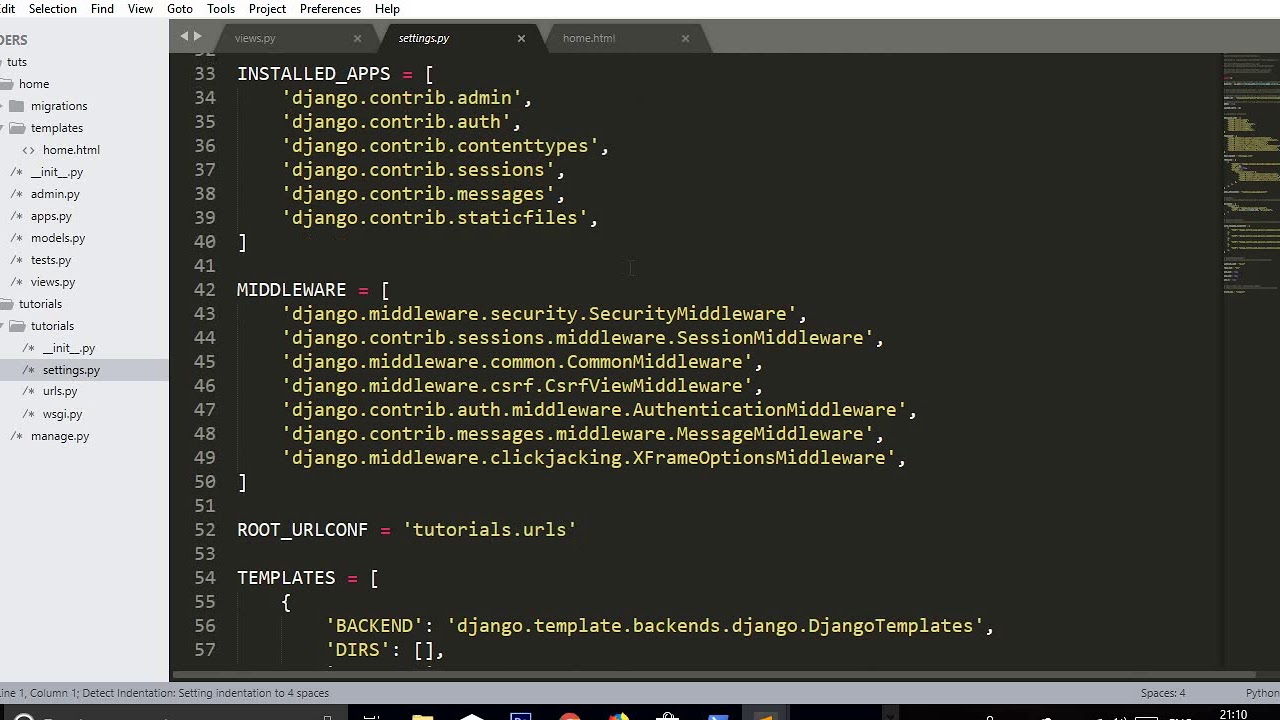Screen dimensions: 1280x720
Task: Open the Selection menu
Action: click(53, 9)
